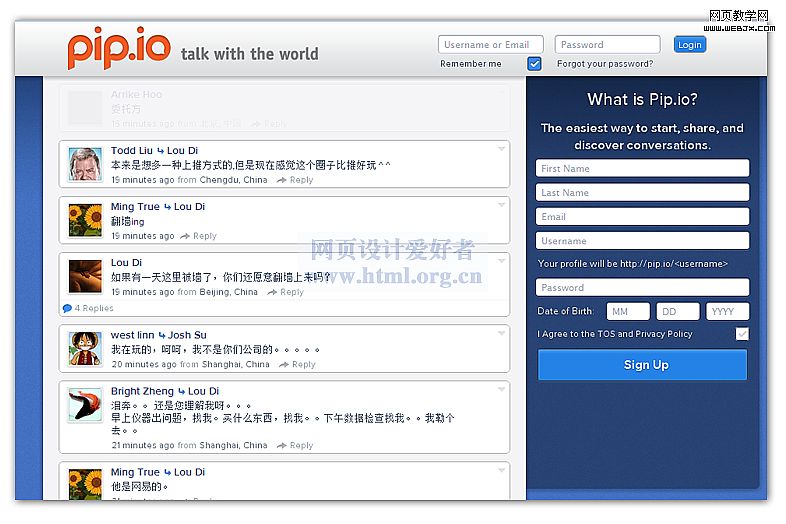The width and height of the screenshot is (786, 524).
Task: Focus the signup Password field
Action: pyautogui.click(x=643, y=287)
